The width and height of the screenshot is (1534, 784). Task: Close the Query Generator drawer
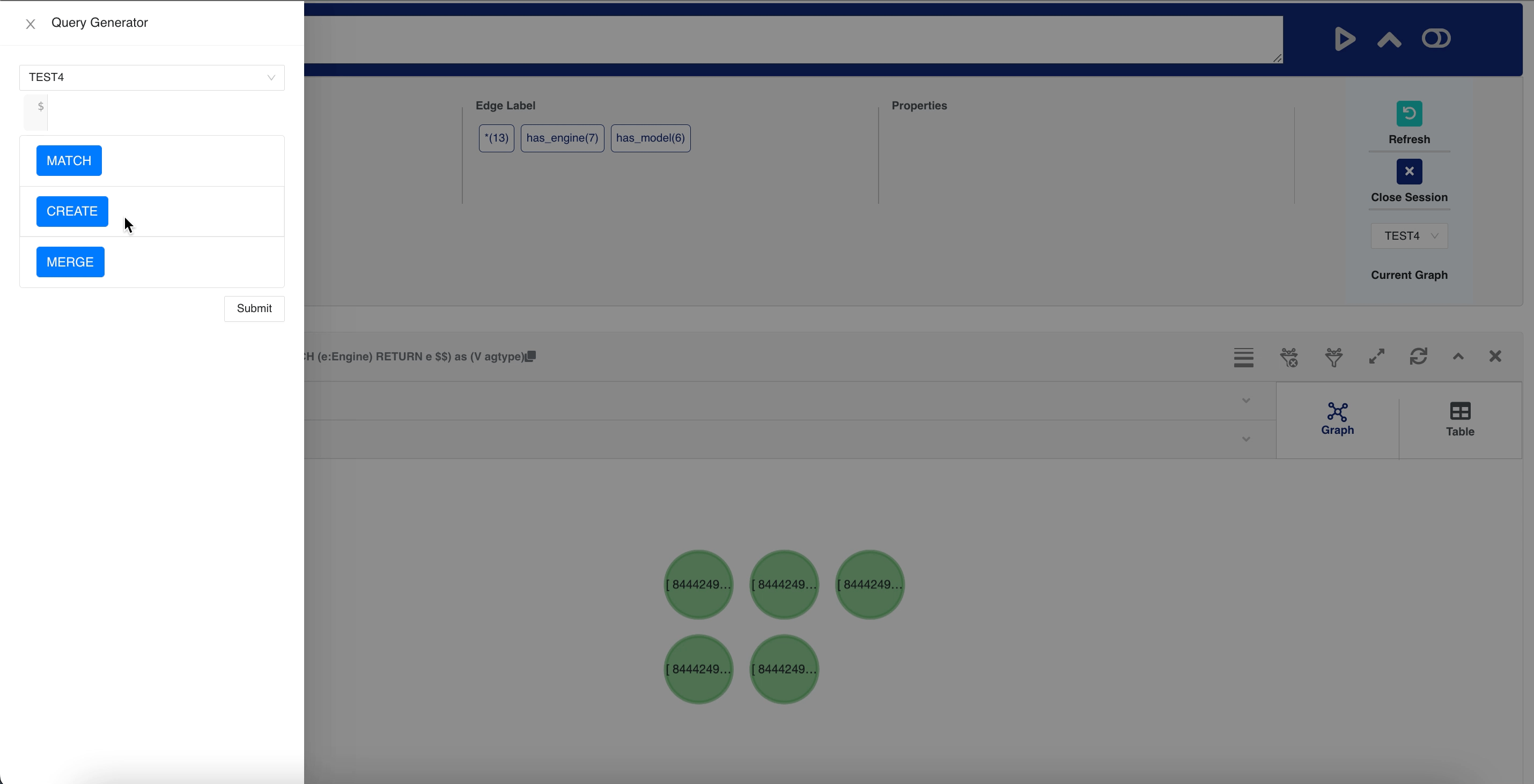[31, 24]
